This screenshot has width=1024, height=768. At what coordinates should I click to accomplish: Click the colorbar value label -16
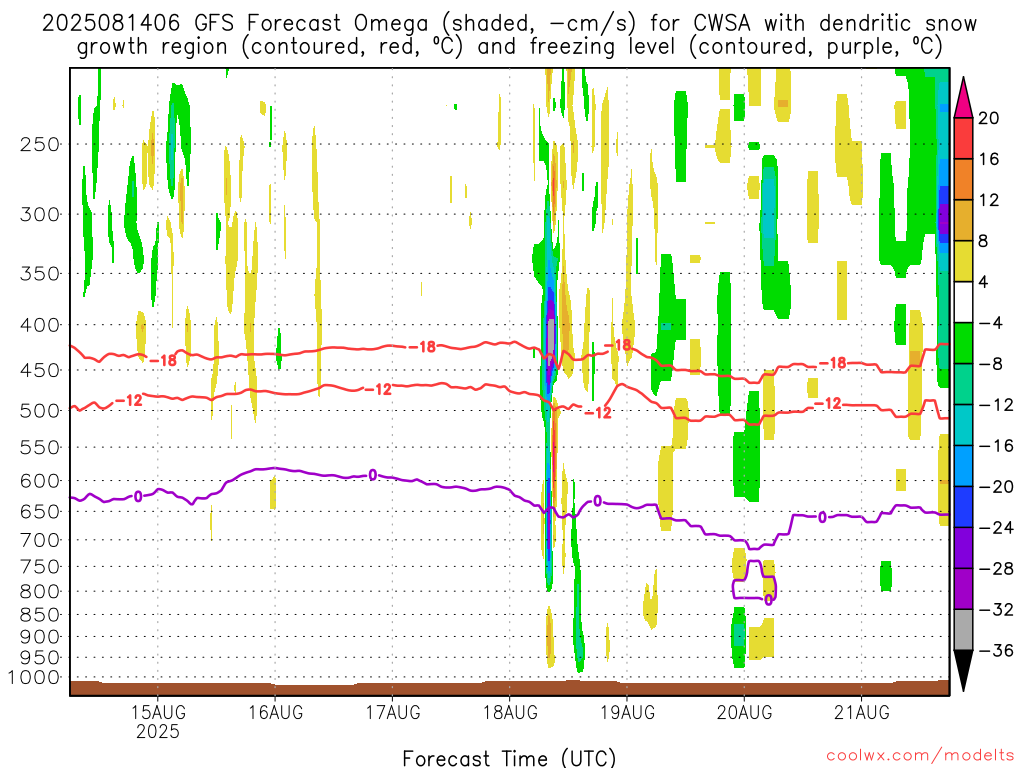pyautogui.click(x=995, y=445)
